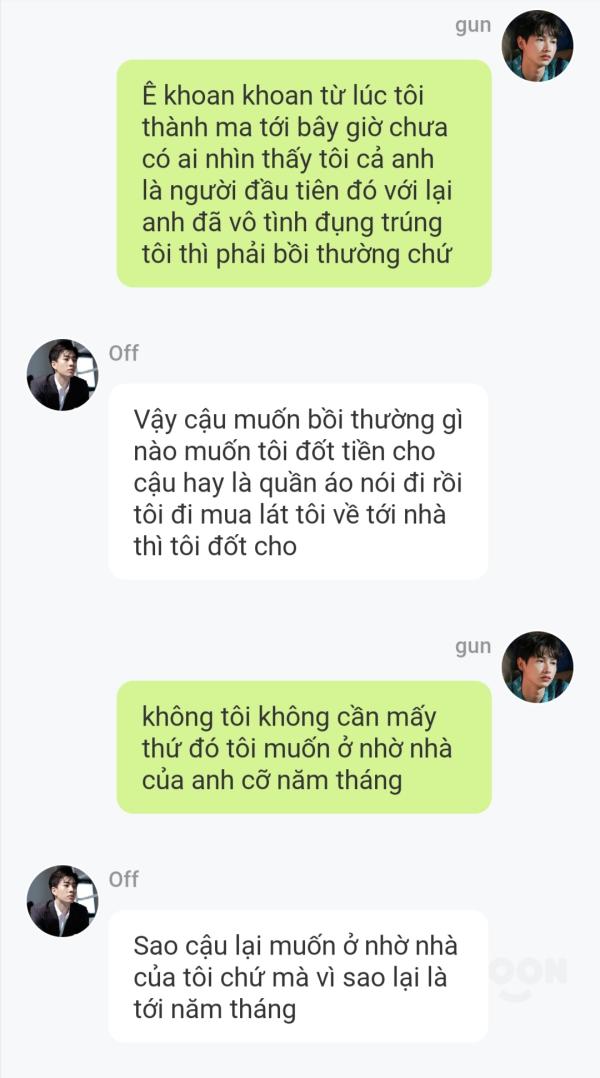Click the line 'tôi thì phải bồi thường chứ'

click(296, 254)
